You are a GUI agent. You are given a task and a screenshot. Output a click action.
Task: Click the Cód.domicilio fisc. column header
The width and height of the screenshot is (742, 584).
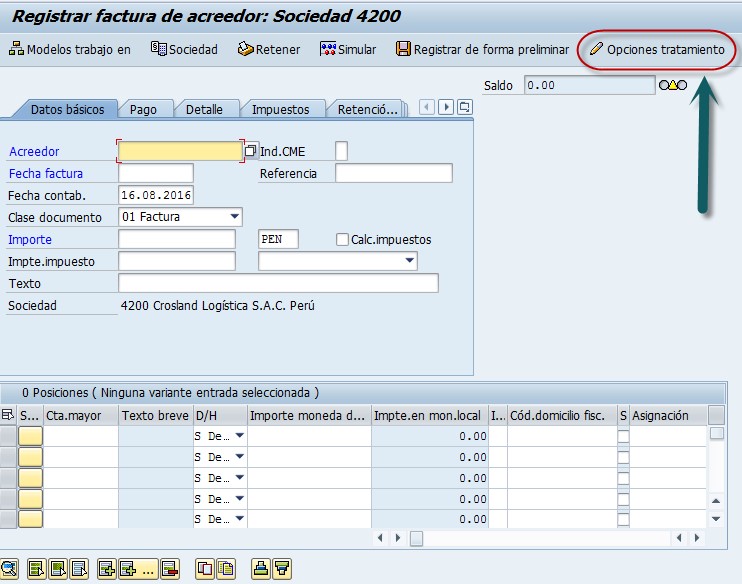click(562, 415)
